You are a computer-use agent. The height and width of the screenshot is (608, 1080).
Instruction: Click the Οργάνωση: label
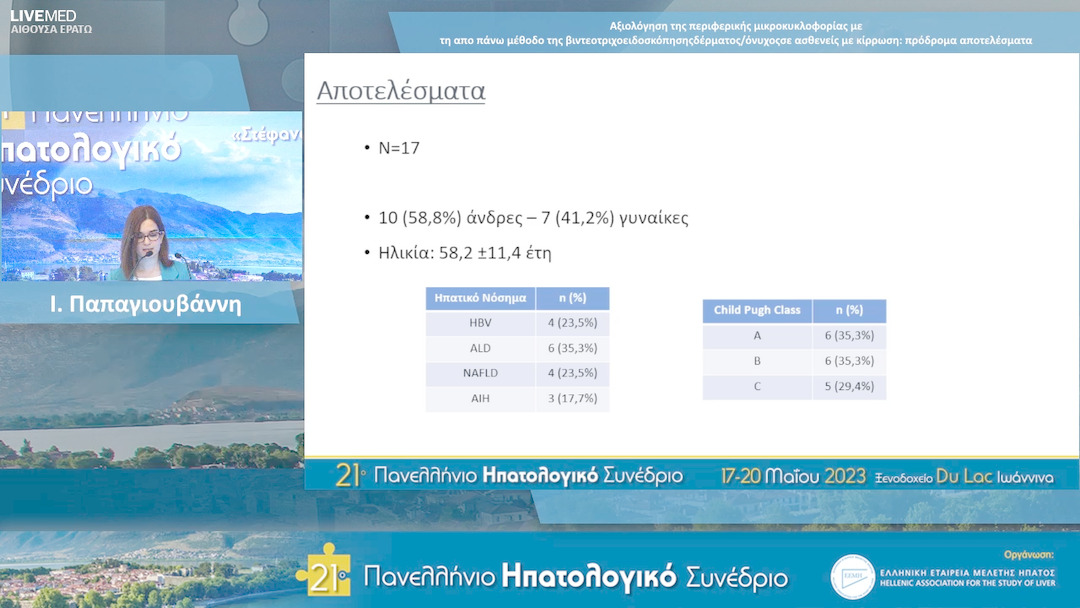coord(1028,554)
